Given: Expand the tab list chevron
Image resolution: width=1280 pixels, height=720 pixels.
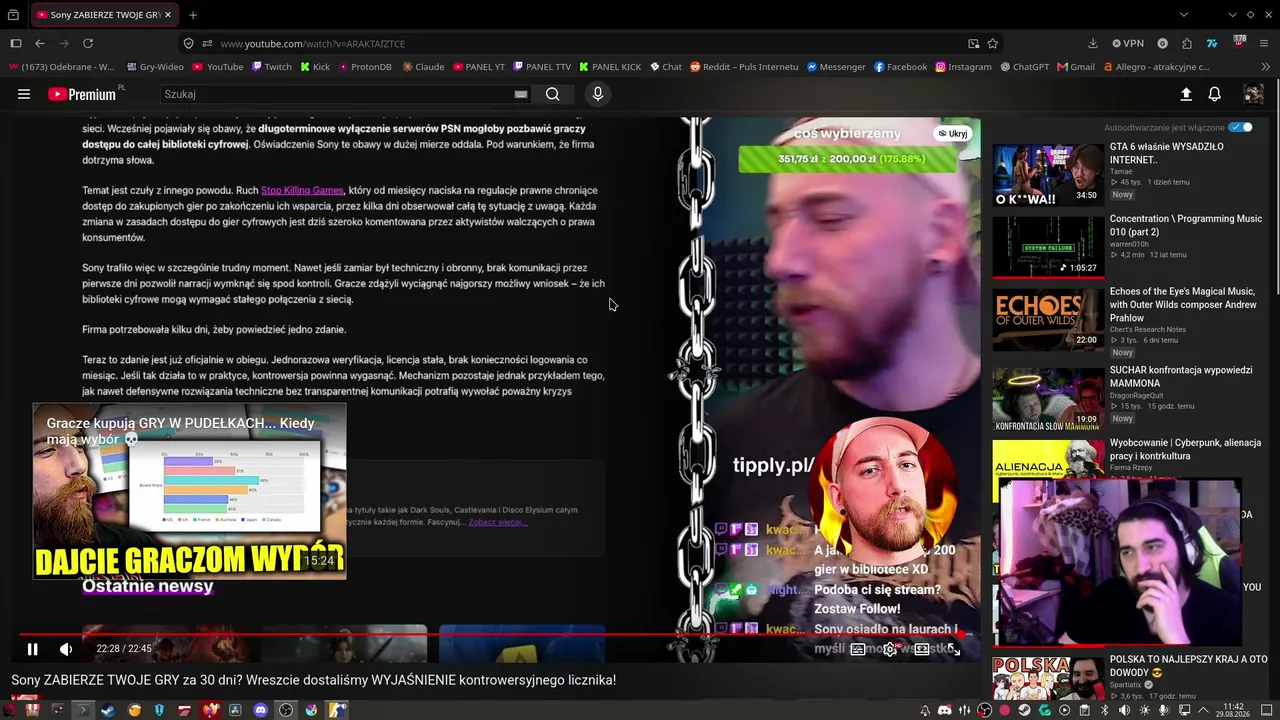Looking at the screenshot, I should tap(1184, 15).
